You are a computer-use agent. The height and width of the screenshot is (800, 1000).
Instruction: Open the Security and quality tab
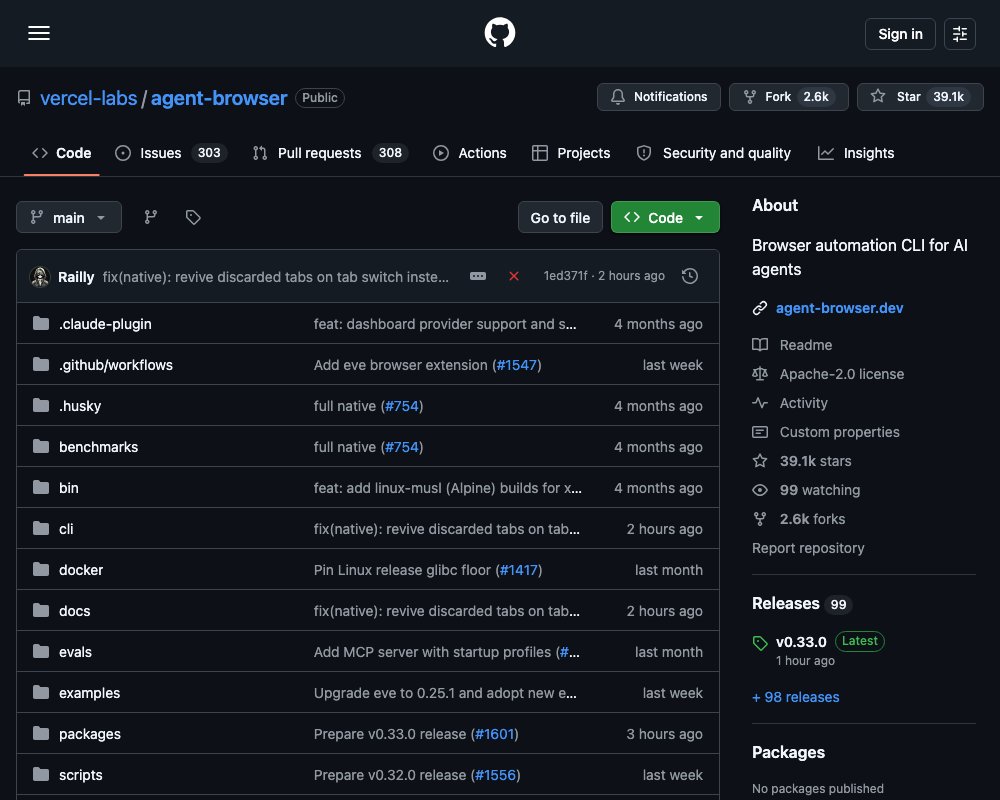coord(714,153)
